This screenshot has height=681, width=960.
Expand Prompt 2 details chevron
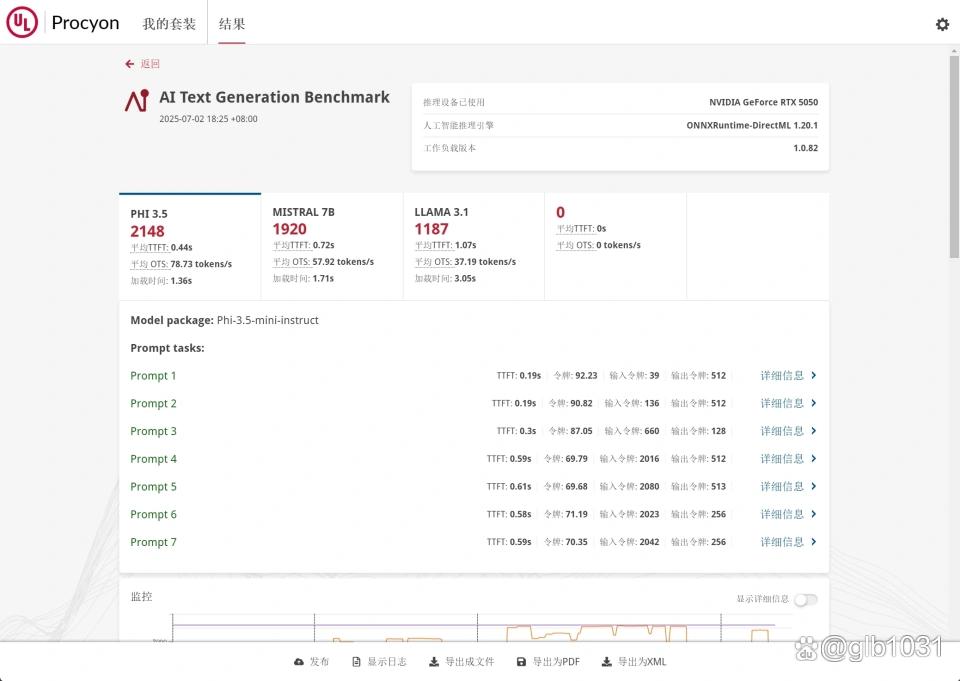(x=814, y=403)
